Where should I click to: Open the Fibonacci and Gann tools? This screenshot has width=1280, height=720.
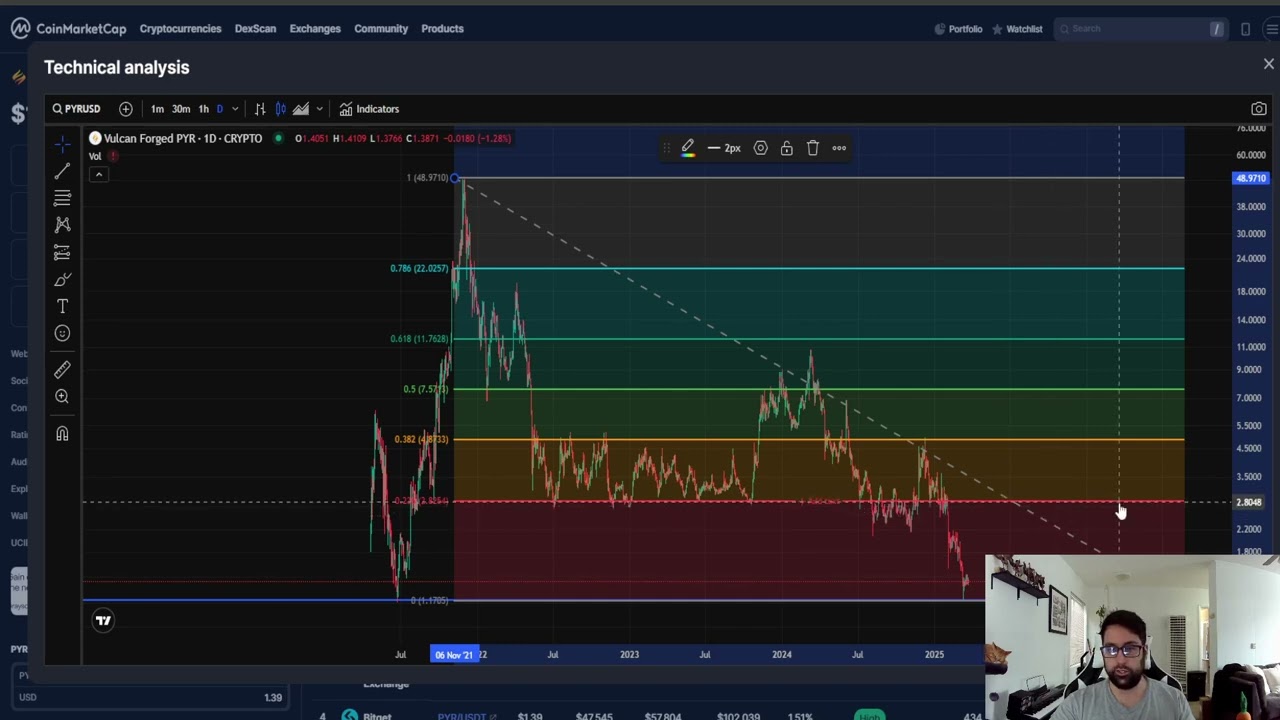pyautogui.click(x=62, y=198)
